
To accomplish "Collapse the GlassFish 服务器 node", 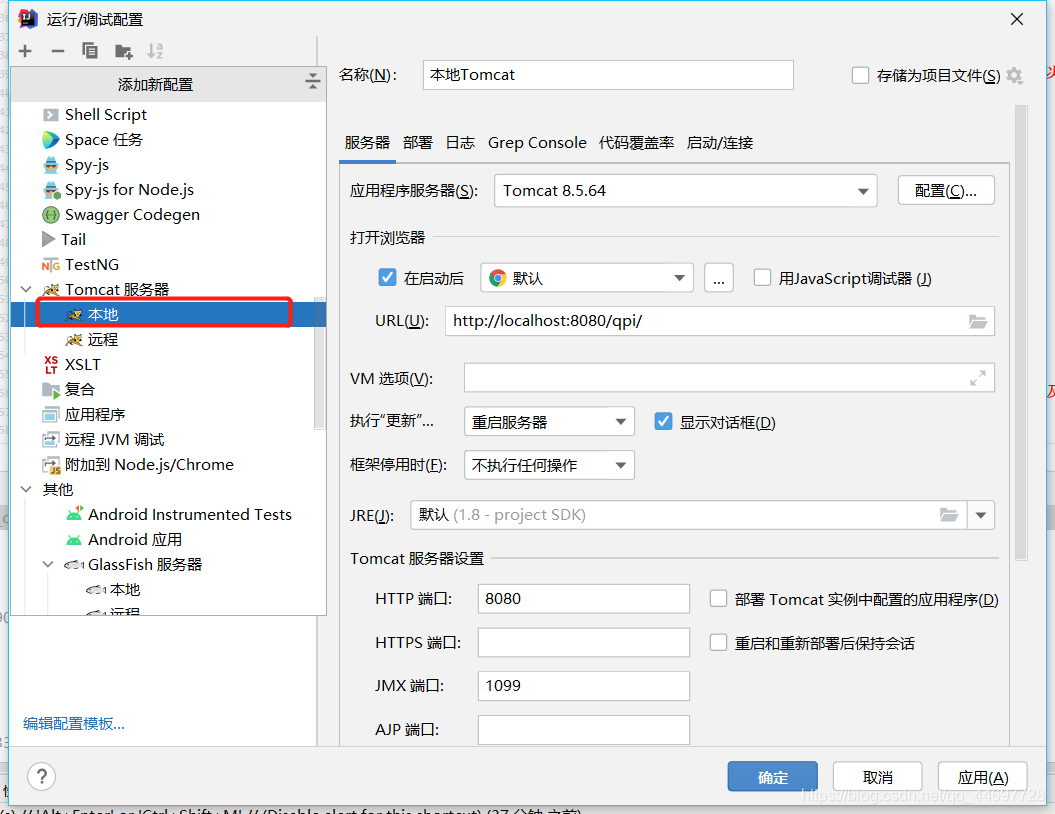I will [x=48, y=564].
